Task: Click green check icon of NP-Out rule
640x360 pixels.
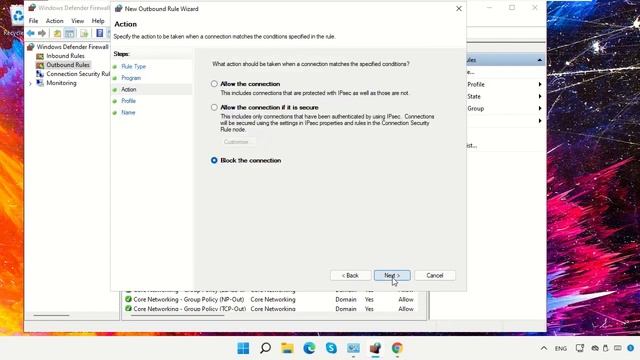Action: click(x=128, y=299)
